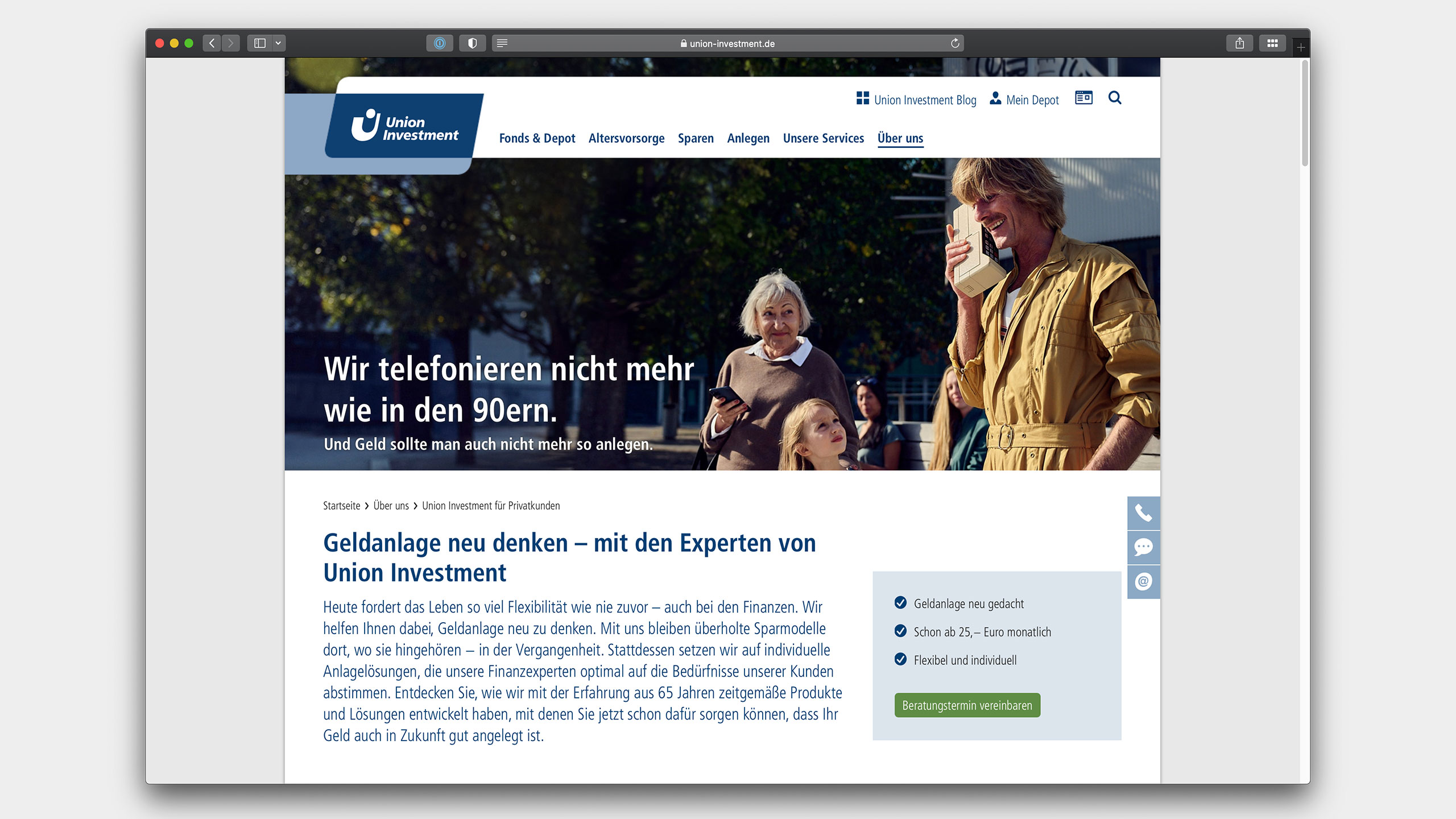Click the person icon beside Mein Depot

[x=995, y=98]
